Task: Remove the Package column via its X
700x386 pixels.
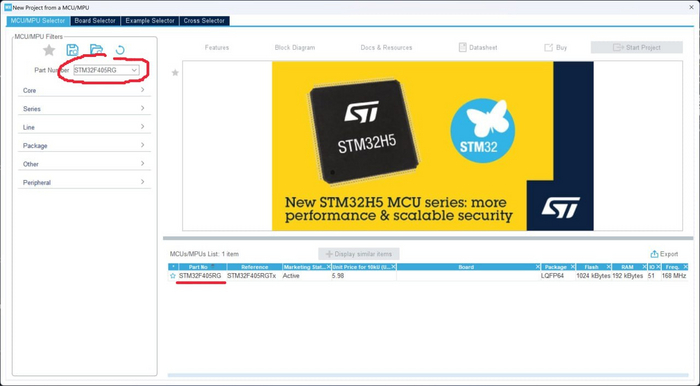Action: [x=573, y=267]
